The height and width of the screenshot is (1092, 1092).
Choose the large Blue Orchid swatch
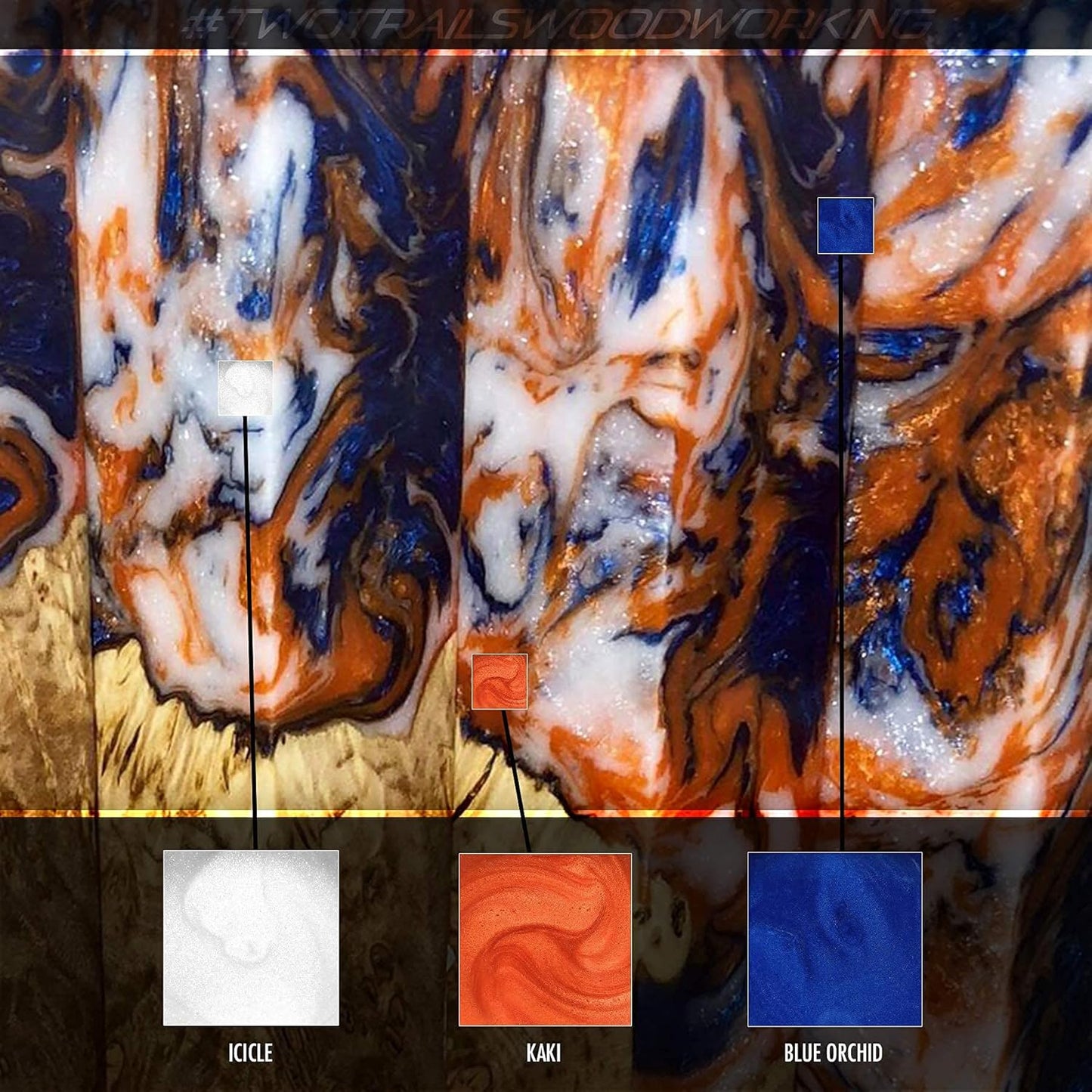834,939
